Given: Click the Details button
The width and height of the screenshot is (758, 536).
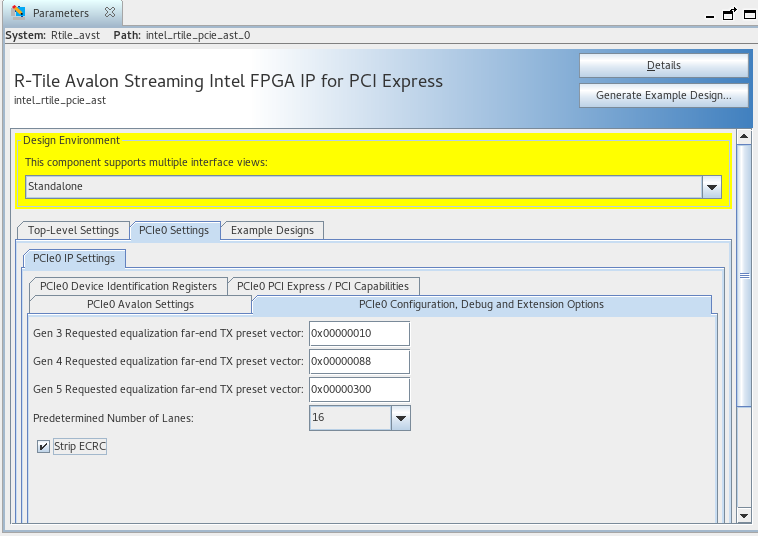Looking at the screenshot, I should coord(663,65).
